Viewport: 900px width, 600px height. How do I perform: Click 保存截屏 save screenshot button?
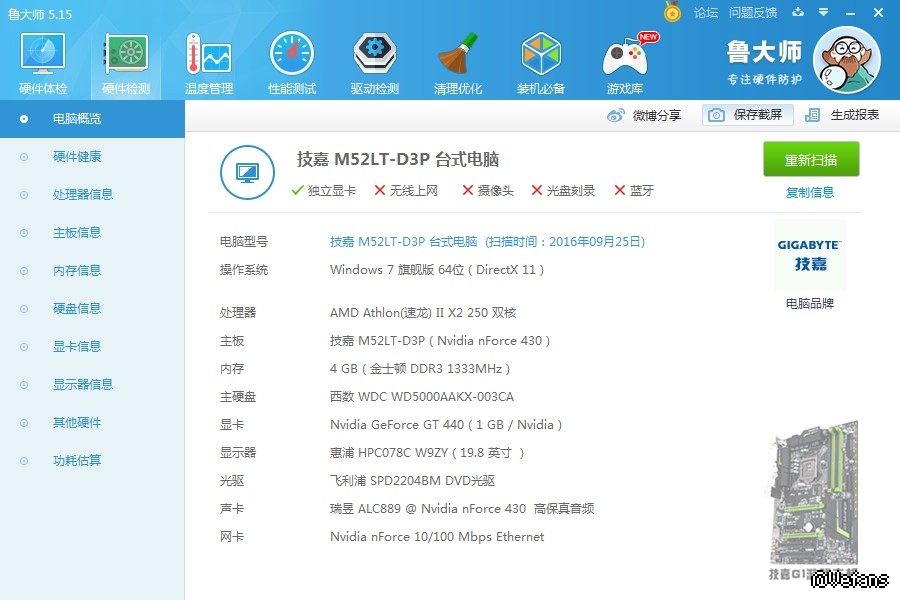pos(747,115)
